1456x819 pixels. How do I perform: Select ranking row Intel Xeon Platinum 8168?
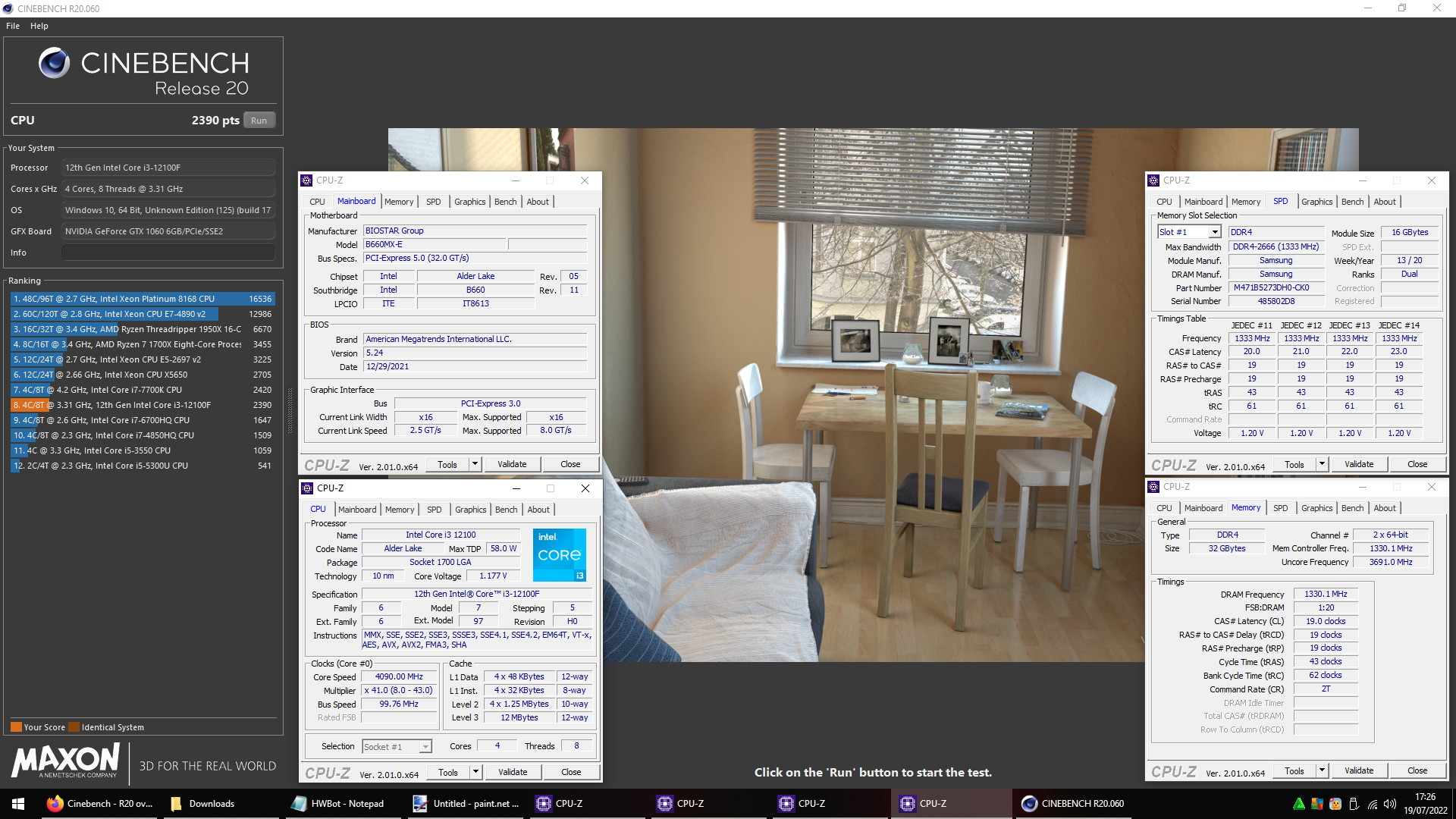pyautogui.click(x=143, y=299)
